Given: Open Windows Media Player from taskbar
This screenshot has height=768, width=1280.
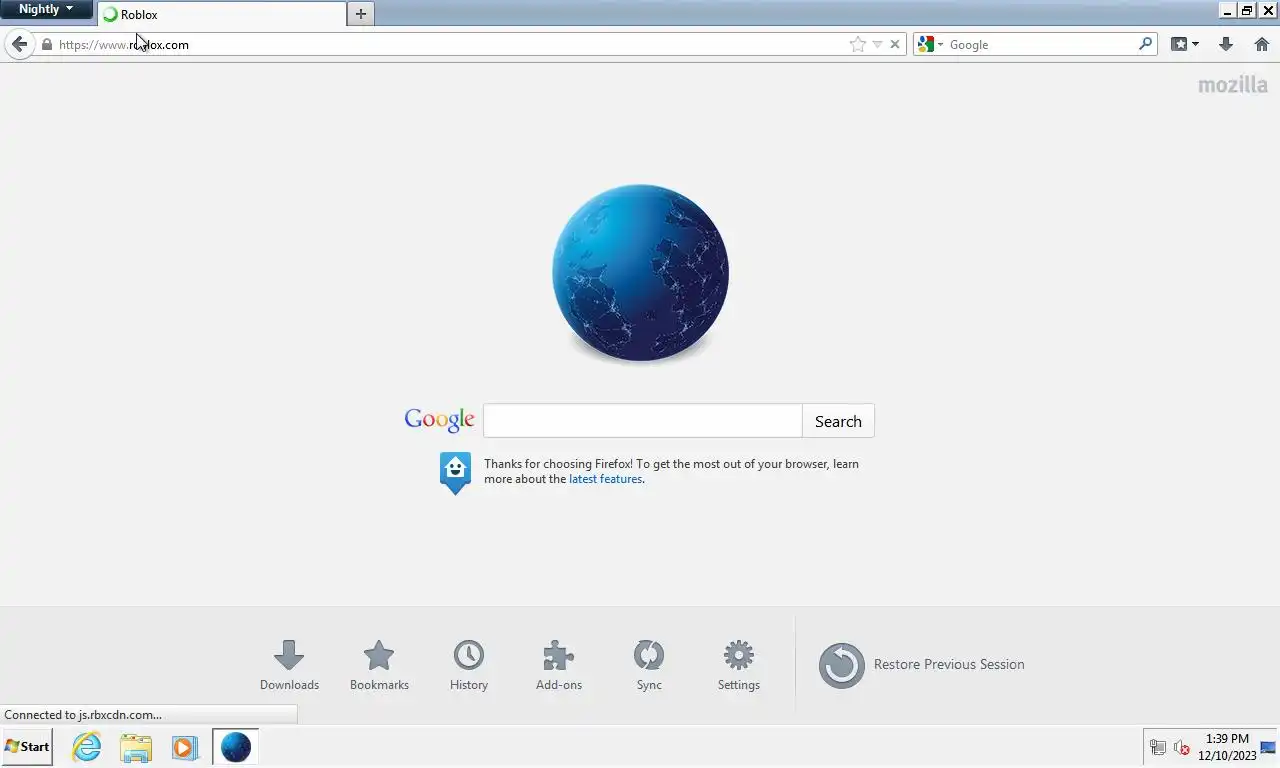Looking at the screenshot, I should (185, 747).
